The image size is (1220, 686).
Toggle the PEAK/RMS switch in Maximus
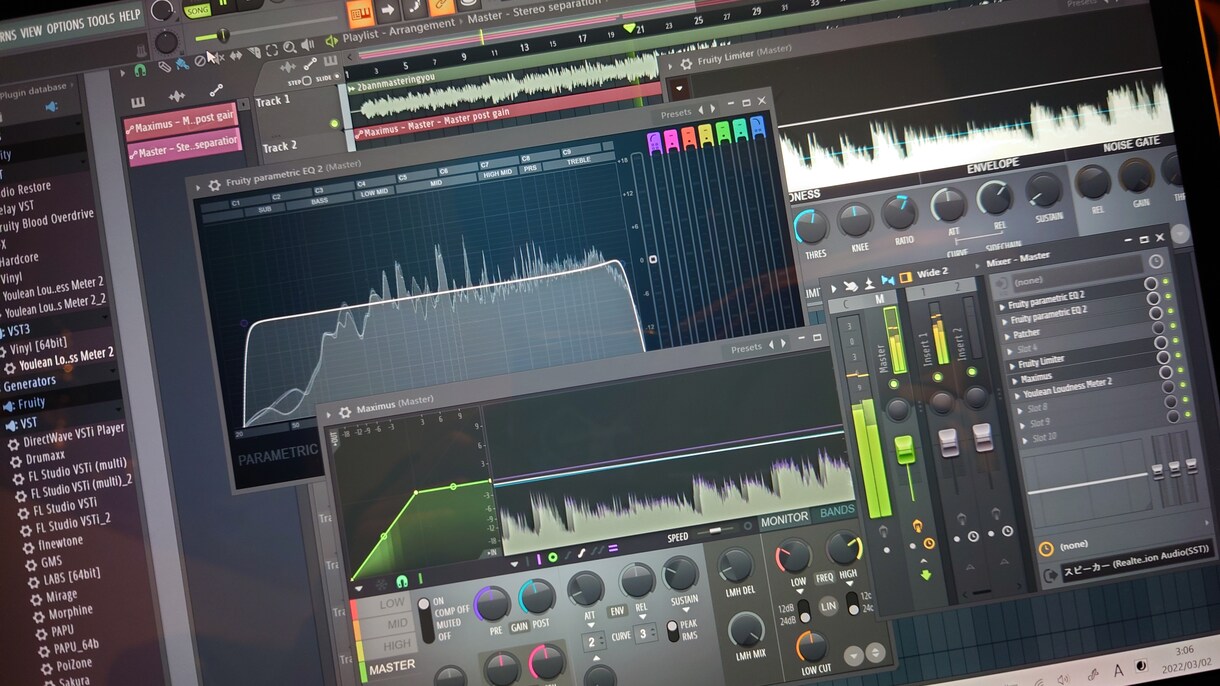[672, 629]
